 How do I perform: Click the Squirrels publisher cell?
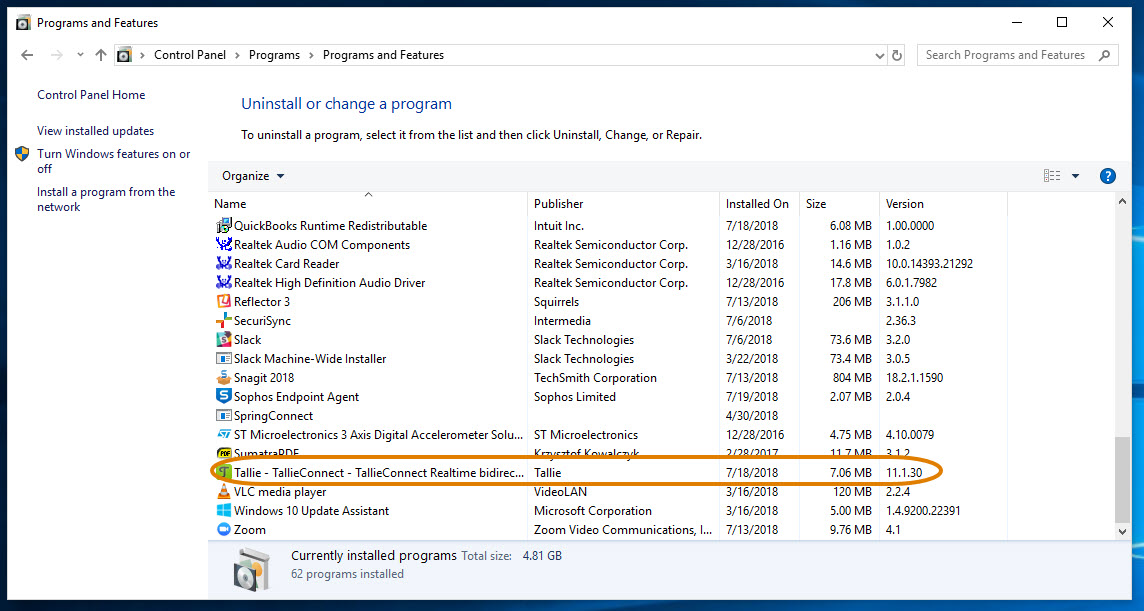pos(557,301)
